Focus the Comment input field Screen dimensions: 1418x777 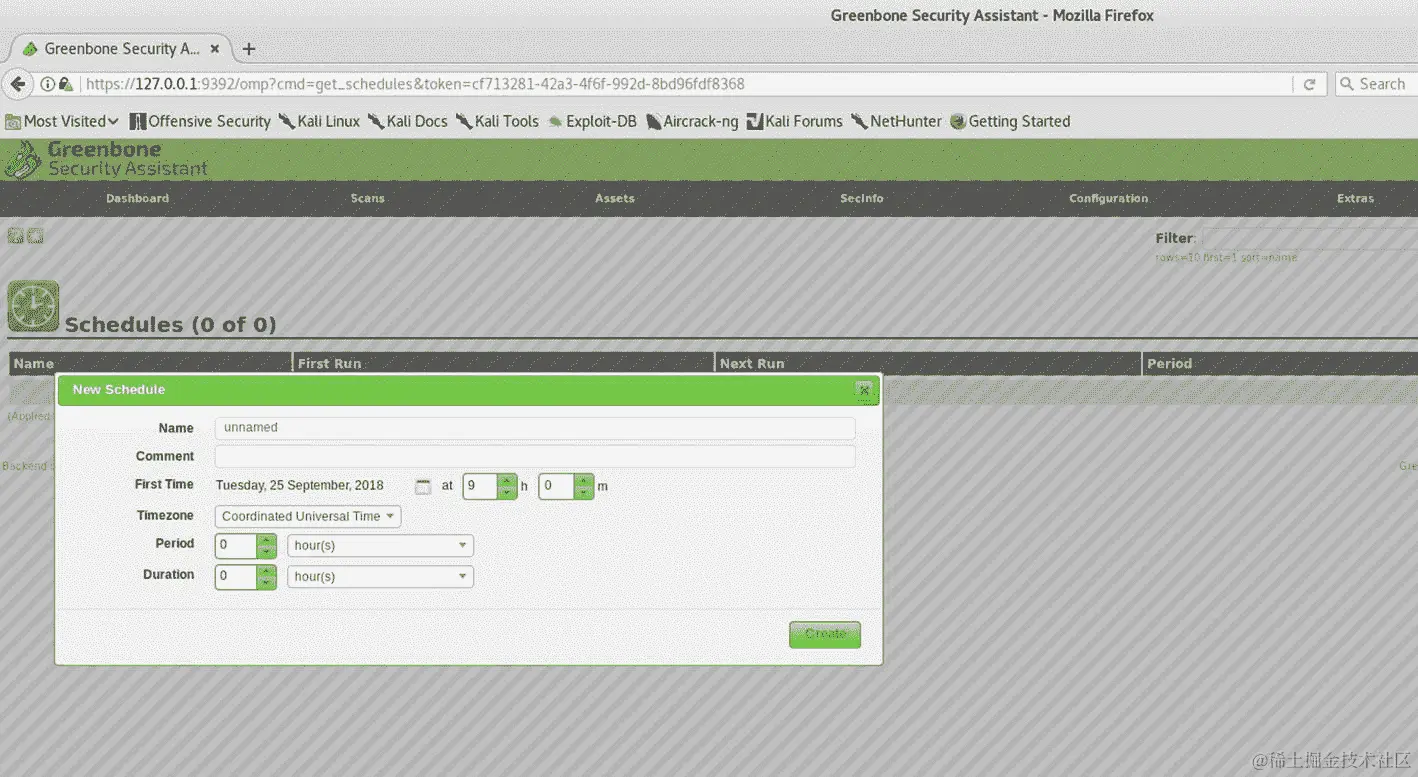[535, 456]
